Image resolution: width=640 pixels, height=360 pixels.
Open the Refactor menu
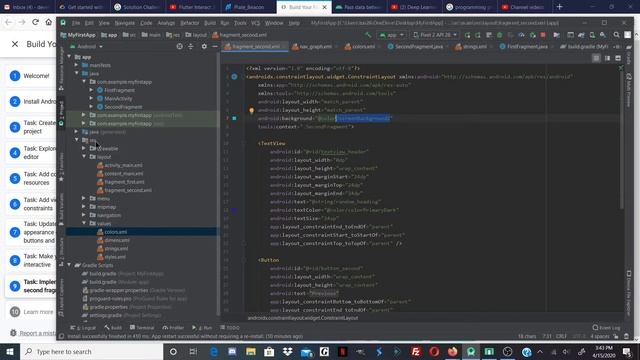point(189,23)
